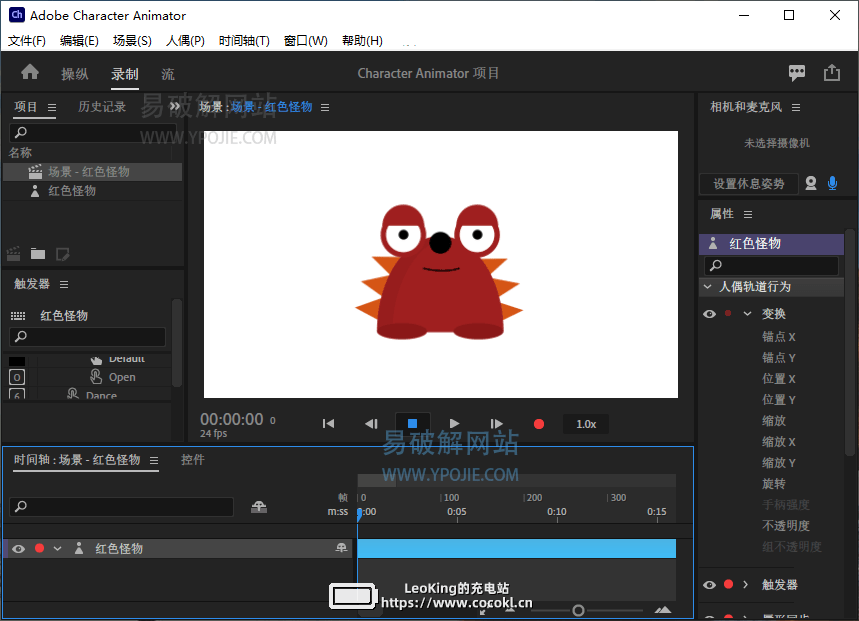Expand hidden panel tabs with double chevron
The image size is (859, 621).
coord(174,106)
